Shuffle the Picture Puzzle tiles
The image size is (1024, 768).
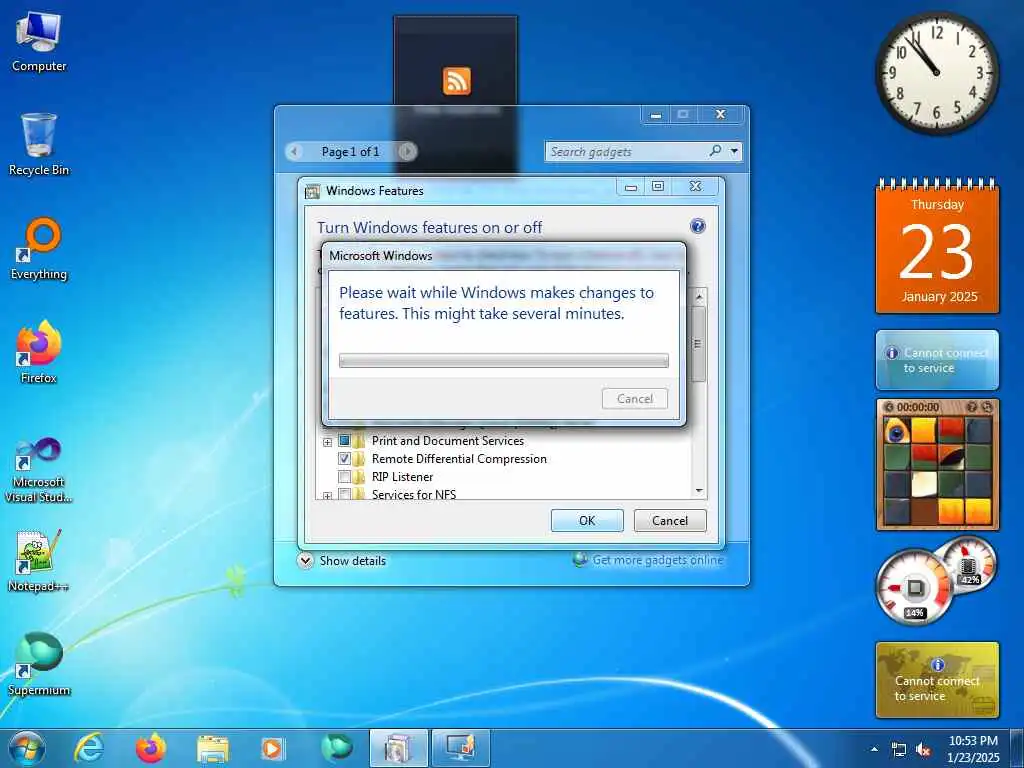coord(987,407)
